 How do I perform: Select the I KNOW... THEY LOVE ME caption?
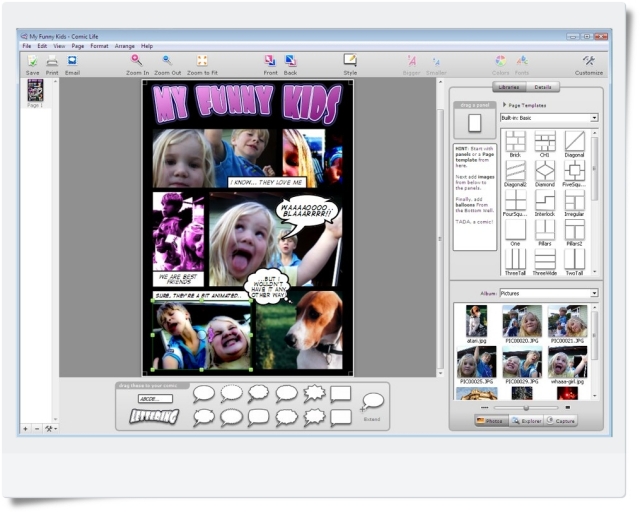point(267,183)
